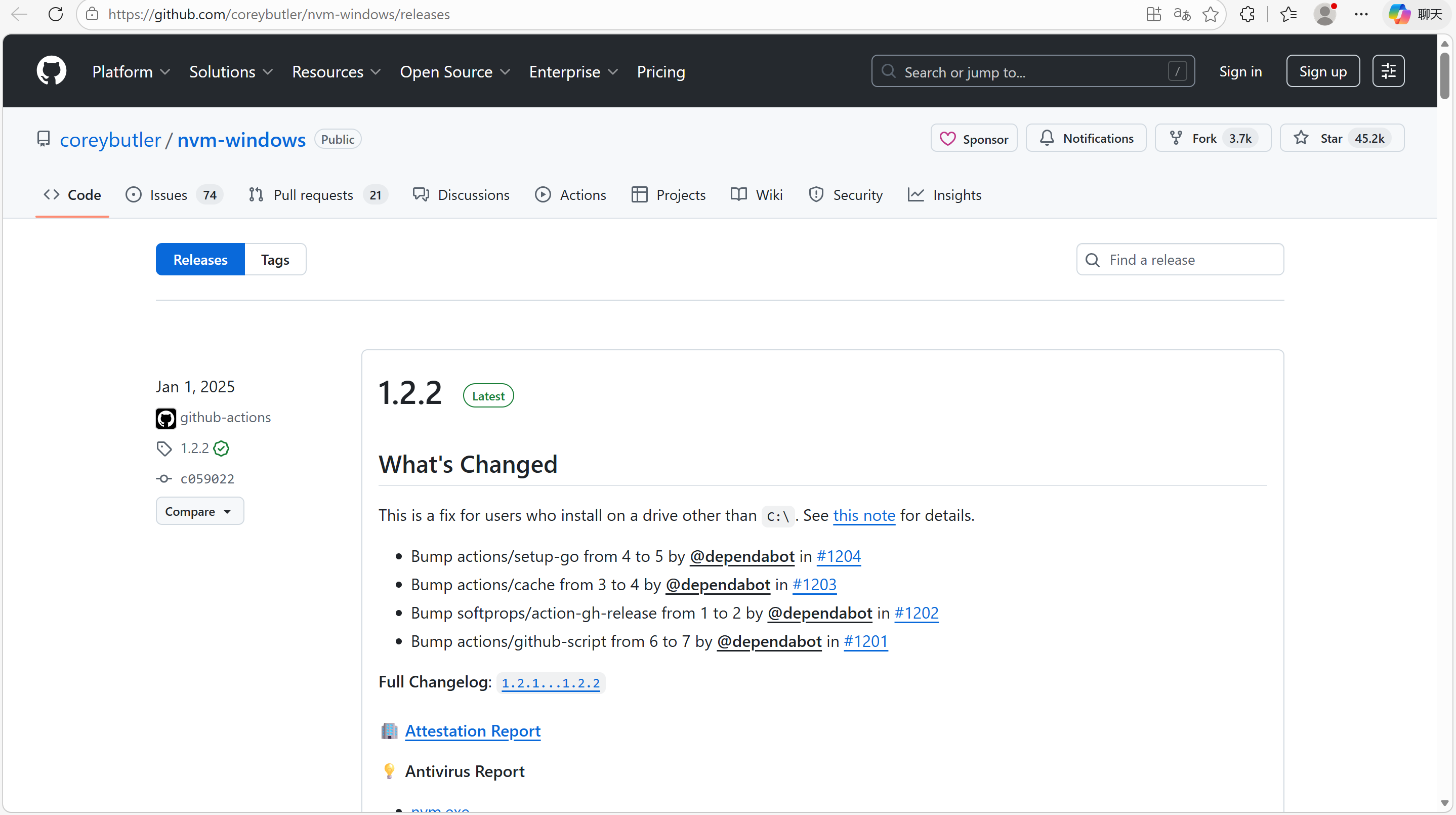Expand the Open Source menu
1456x815 pixels.
click(455, 72)
